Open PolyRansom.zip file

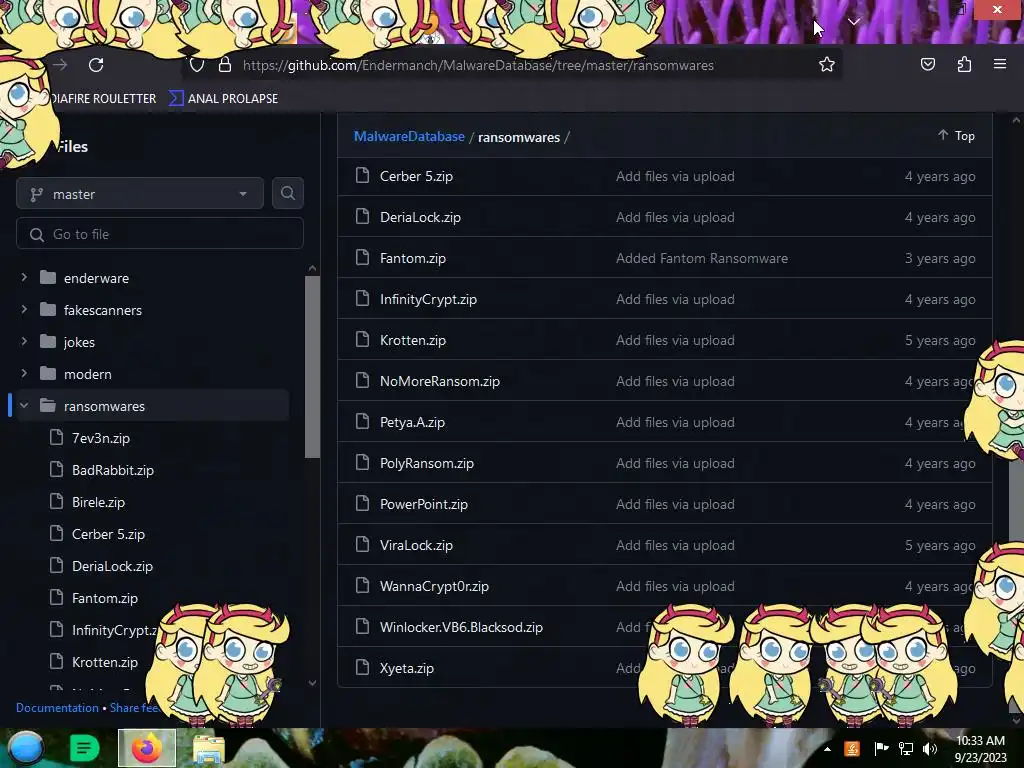coord(426,463)
